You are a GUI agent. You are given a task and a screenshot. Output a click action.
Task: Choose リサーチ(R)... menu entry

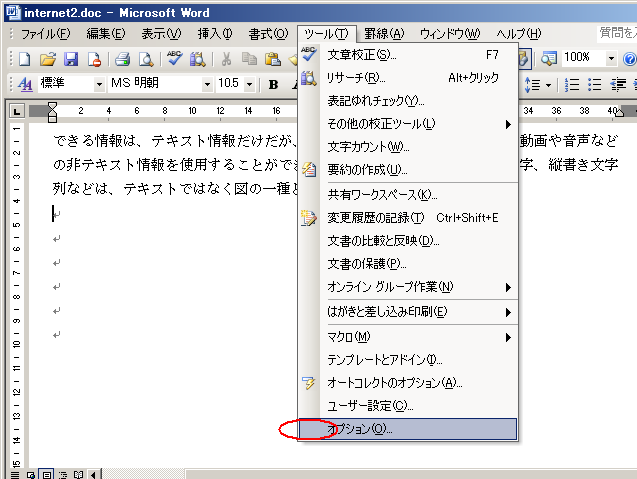tap(408, 77)
